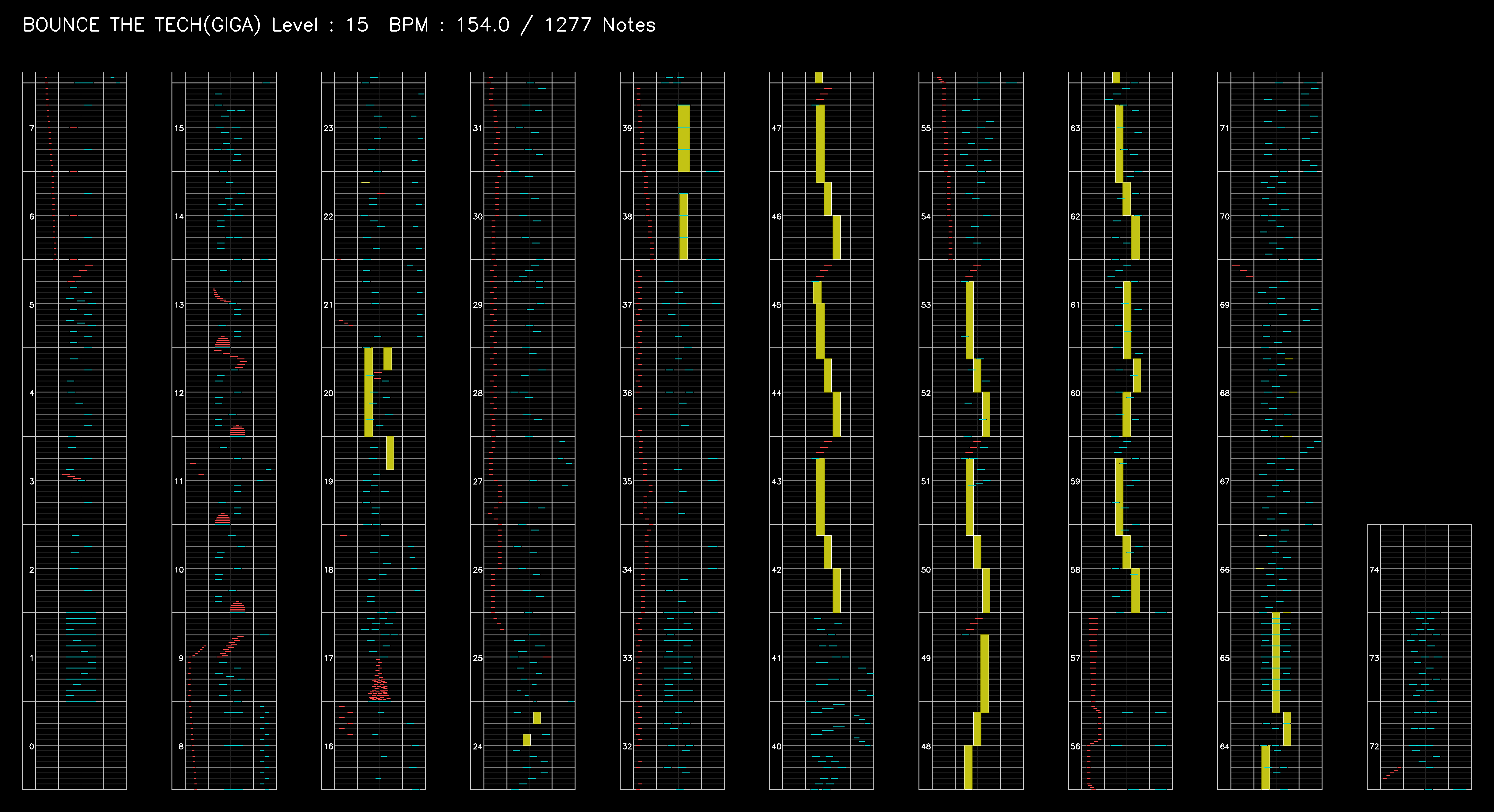Image resolution: width=1494 pixels, height=812 pixels.
Task: Click measure number 36 label
Action: point(627,393)
